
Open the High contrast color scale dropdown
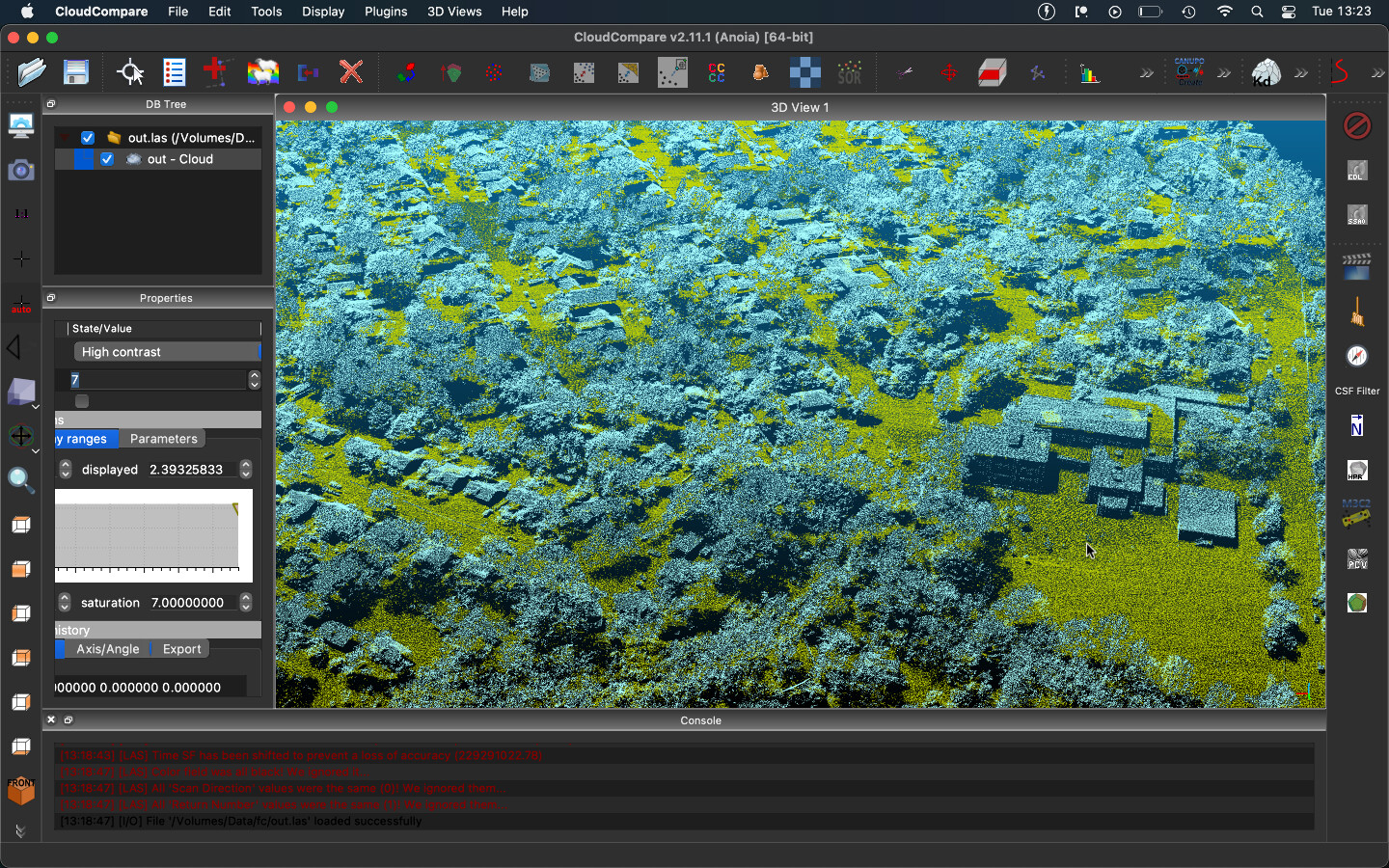point(166,352)
